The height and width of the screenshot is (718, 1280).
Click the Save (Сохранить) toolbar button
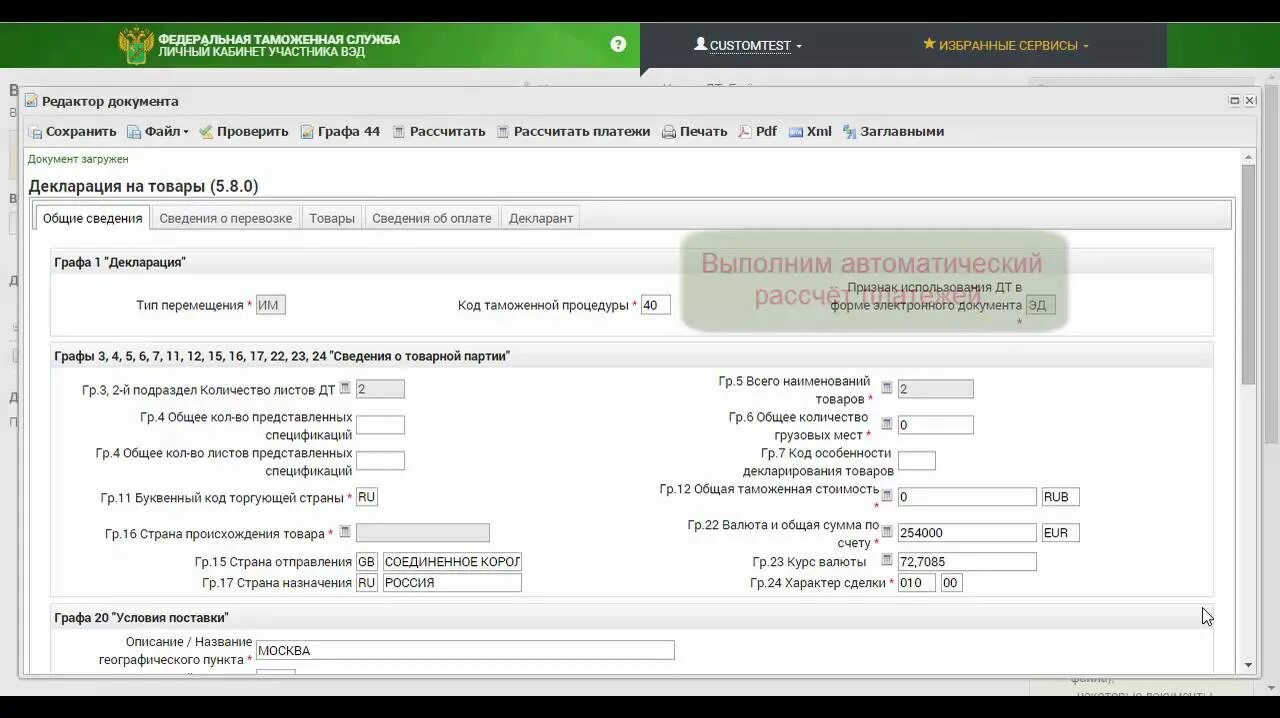tap(72, 131)
